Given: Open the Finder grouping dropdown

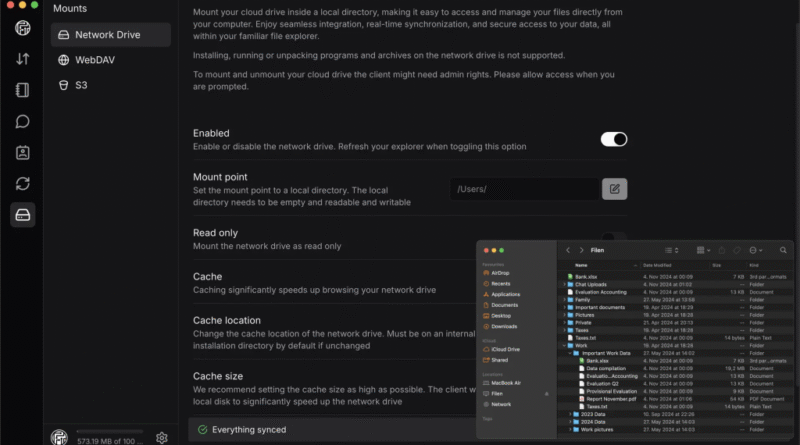Looking at the screenshot, I should [704, 250].
